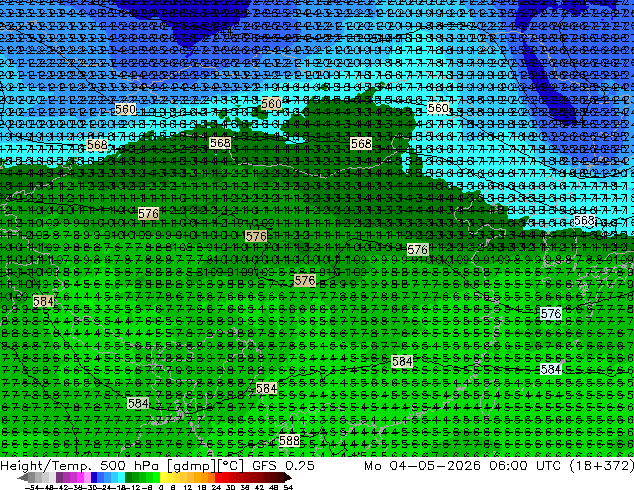Click the '(18+372)' forecast run text
This screenshot has height=490, width=634.
pos(601,466)
